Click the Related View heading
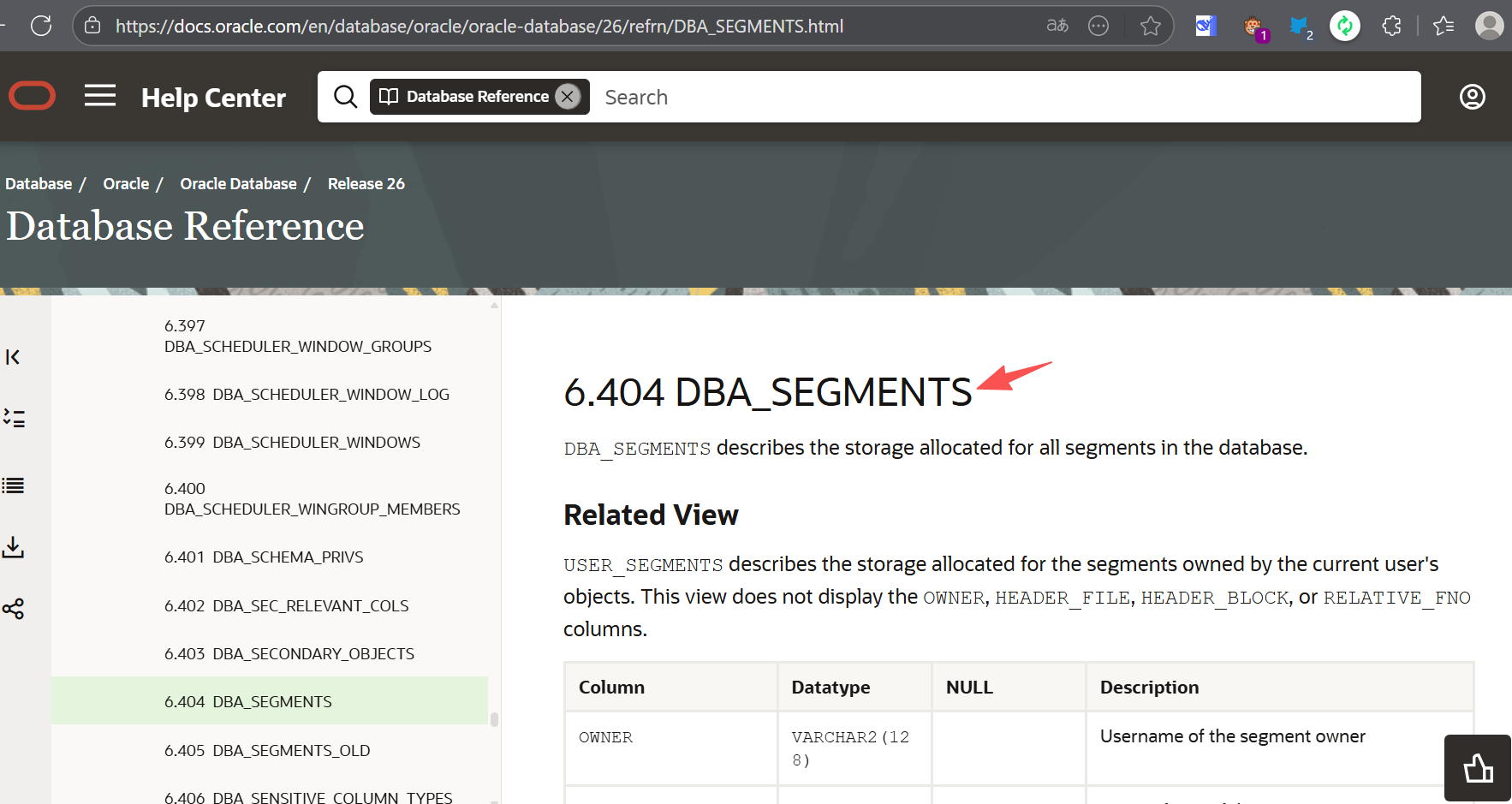 (651, 515)
